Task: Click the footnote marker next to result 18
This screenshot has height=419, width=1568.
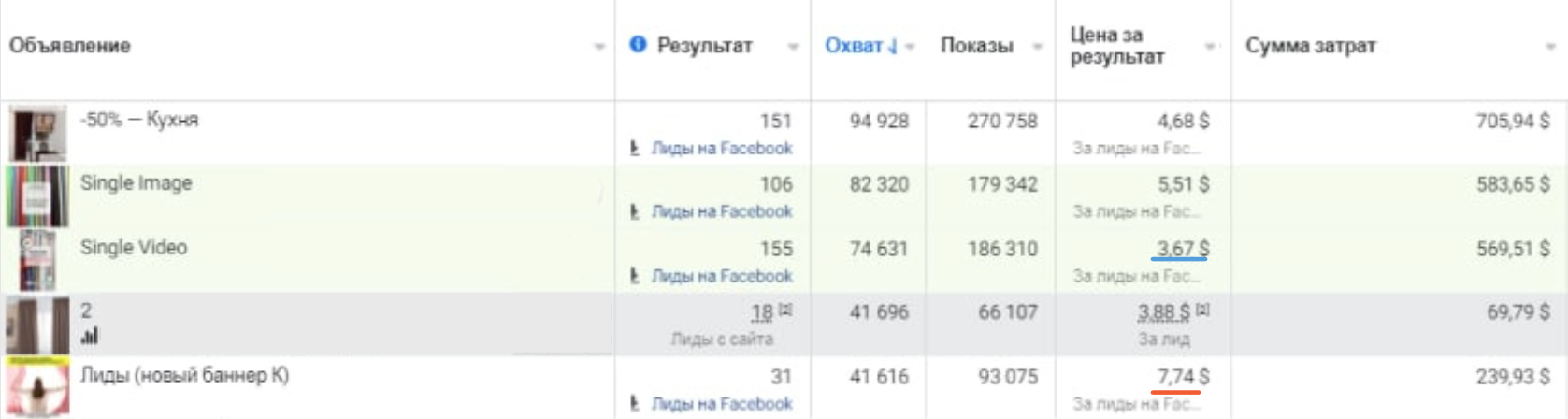Action: pos(785,309)
